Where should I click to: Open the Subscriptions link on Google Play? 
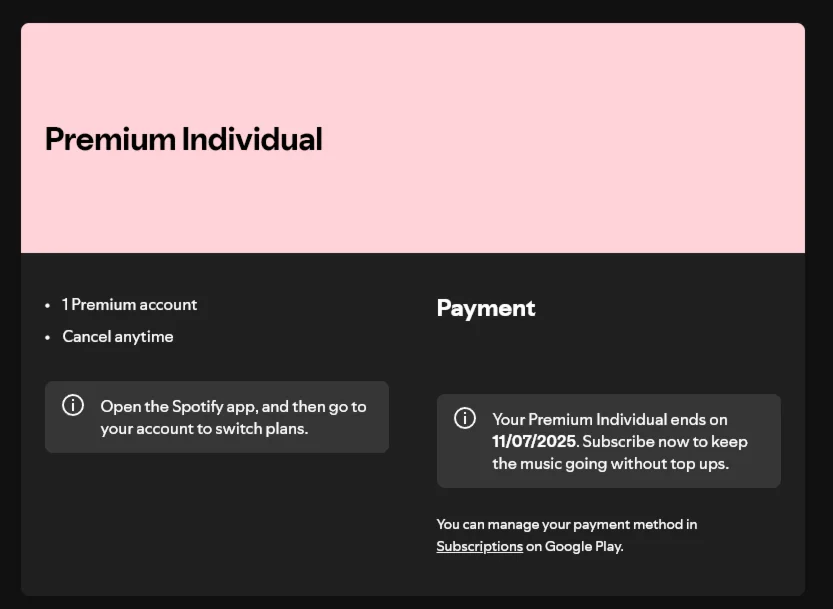[x=479, y=546]
